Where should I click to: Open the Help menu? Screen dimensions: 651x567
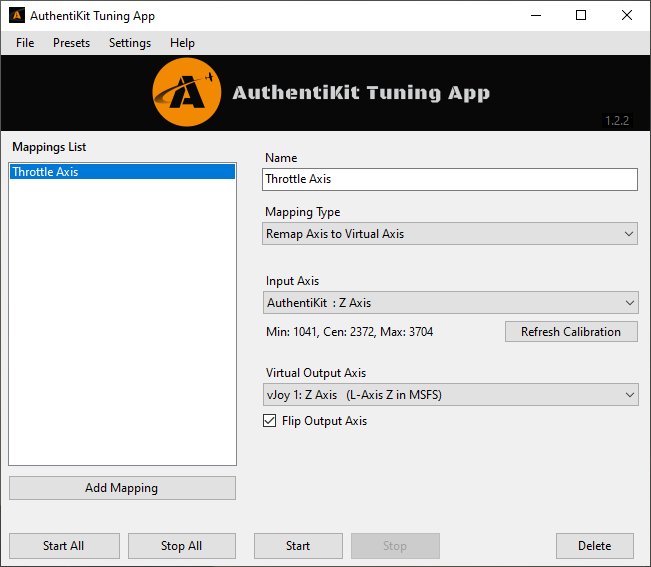pyautogui.click(x=182, y=43)
